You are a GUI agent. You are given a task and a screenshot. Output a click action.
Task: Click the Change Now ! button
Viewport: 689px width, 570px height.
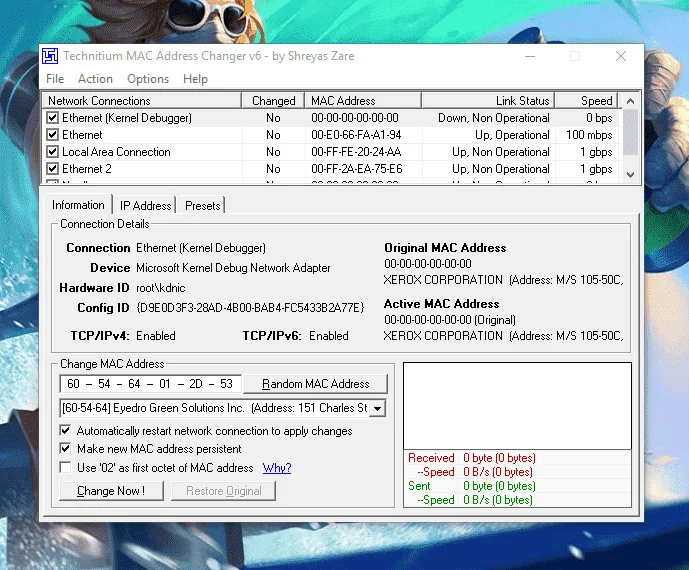click(111, 490)
